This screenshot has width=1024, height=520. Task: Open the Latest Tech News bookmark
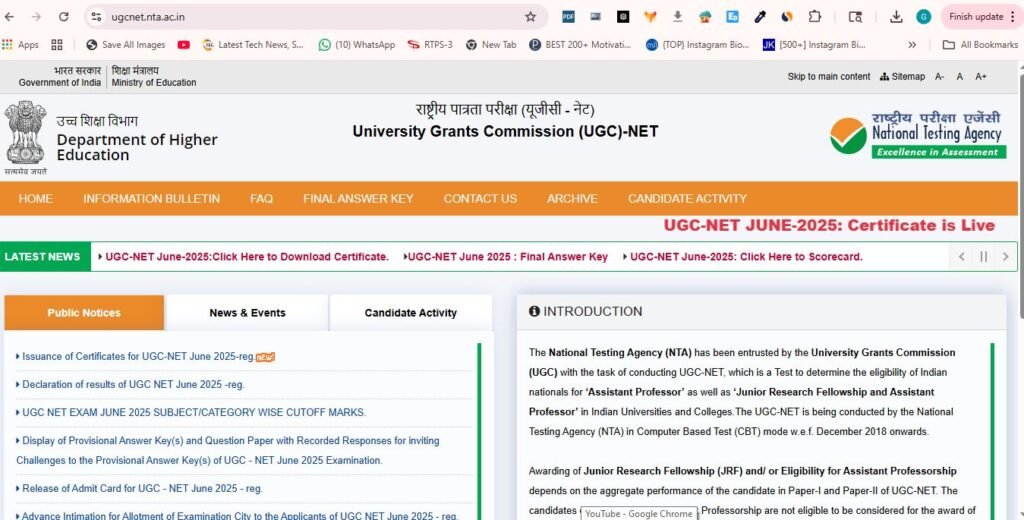(x=253, y=44)
